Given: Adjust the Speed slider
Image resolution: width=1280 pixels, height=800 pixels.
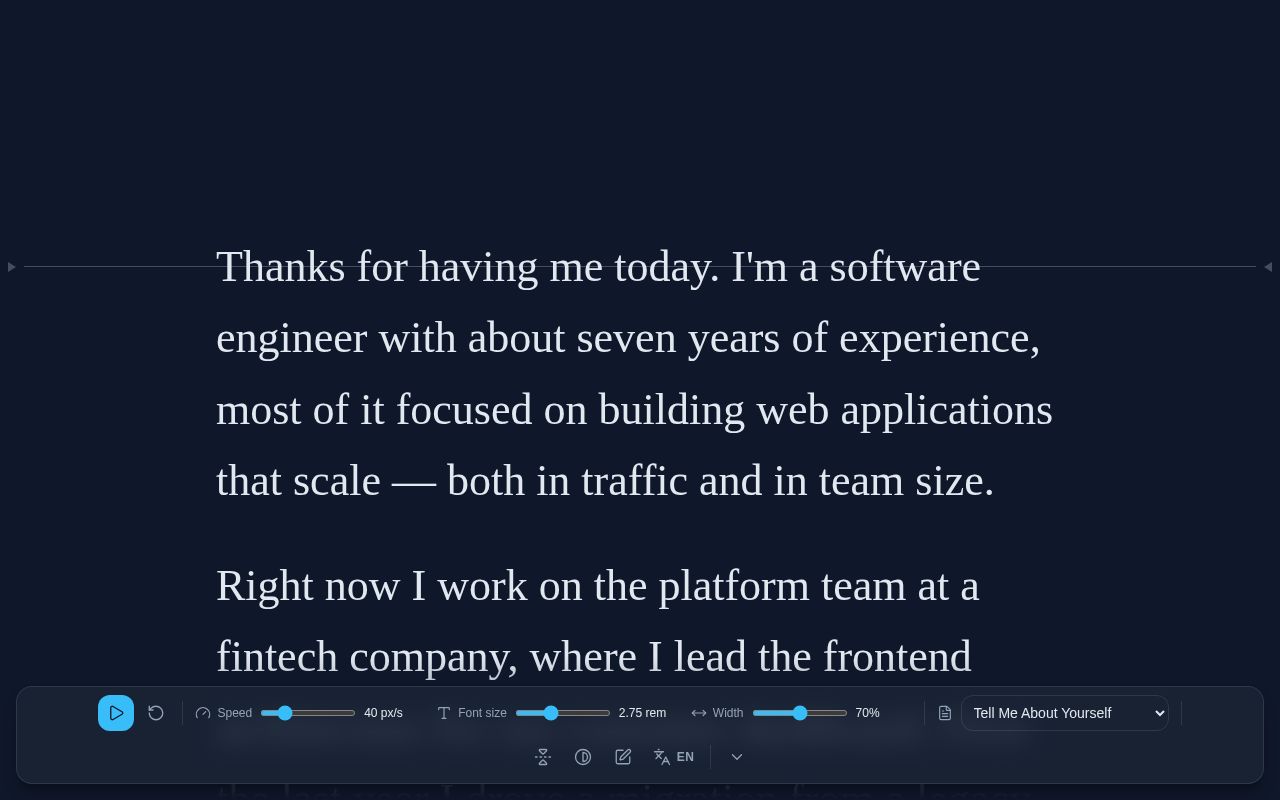Looking at the screenshot, I should (308, 713).
